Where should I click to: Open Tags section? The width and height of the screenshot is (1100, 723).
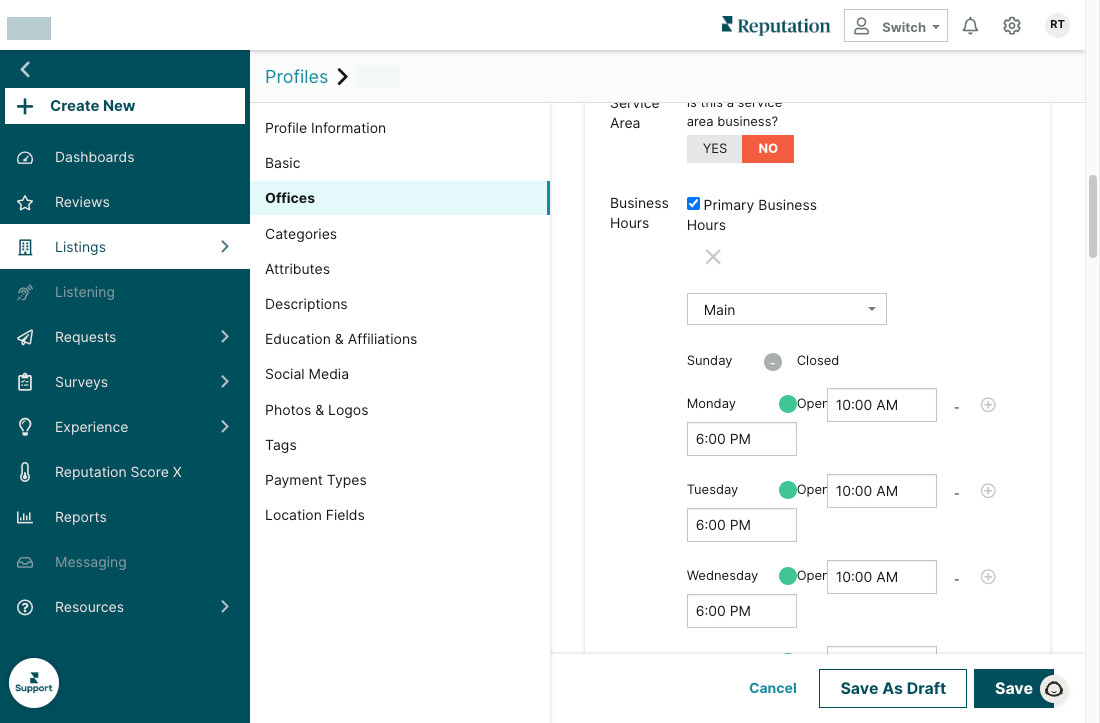(x=281, y=445)
